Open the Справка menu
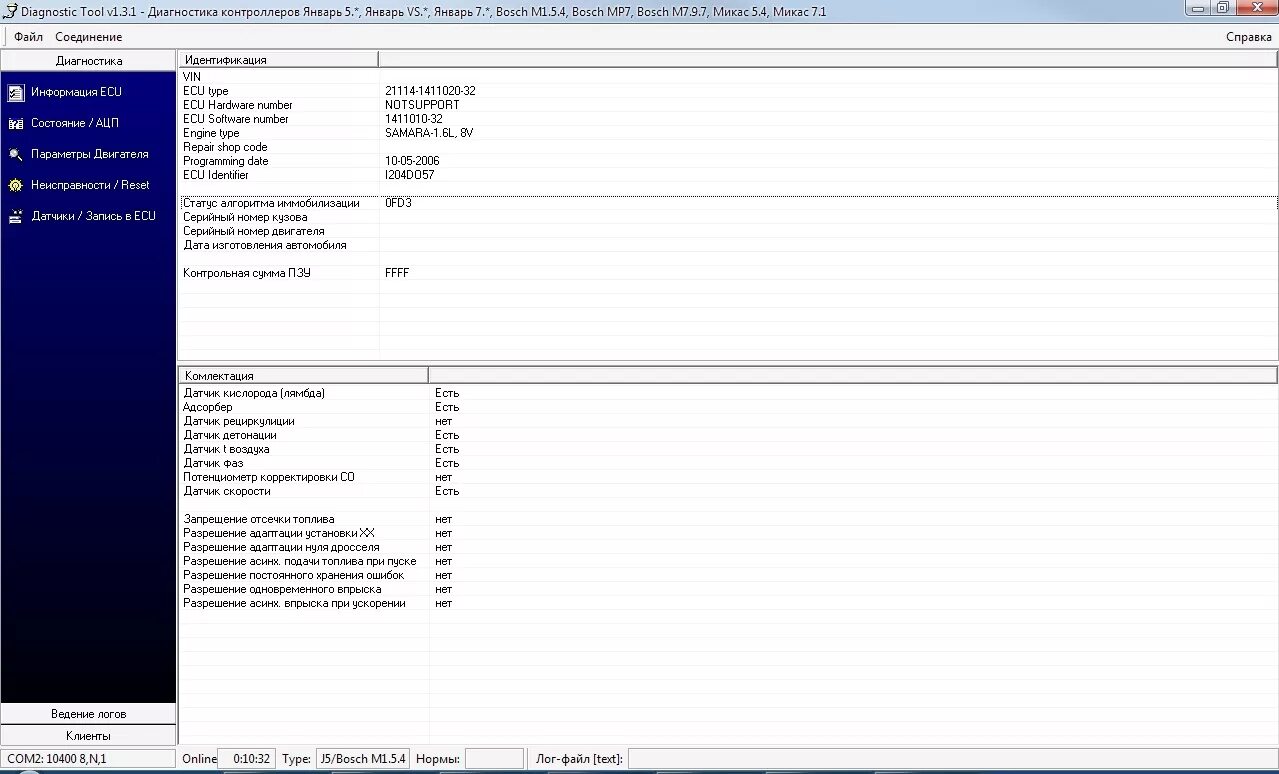Image resolution: width=1279 pixels, height=774 pixels. coord(1249,37)
